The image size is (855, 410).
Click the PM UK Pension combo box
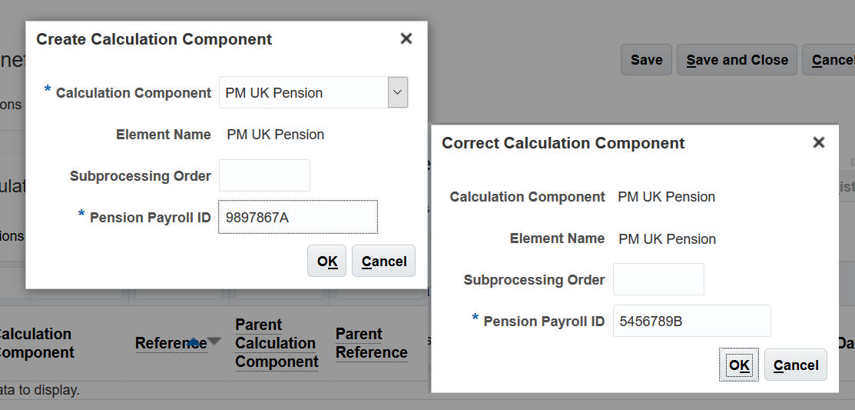pos(303,92)
